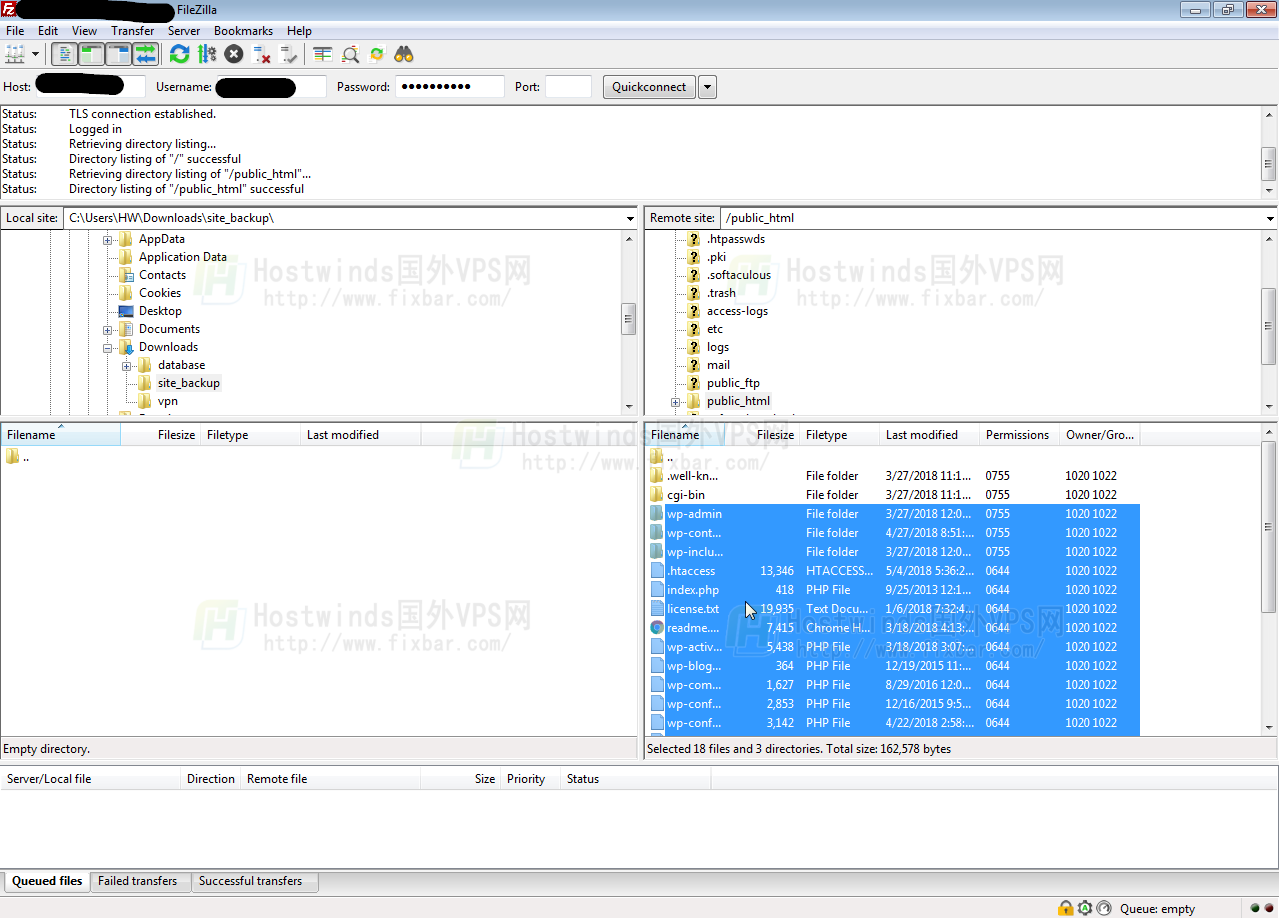Focus the Port field
This screenshot has height=918, width=1279.
[x=568, y=87]
